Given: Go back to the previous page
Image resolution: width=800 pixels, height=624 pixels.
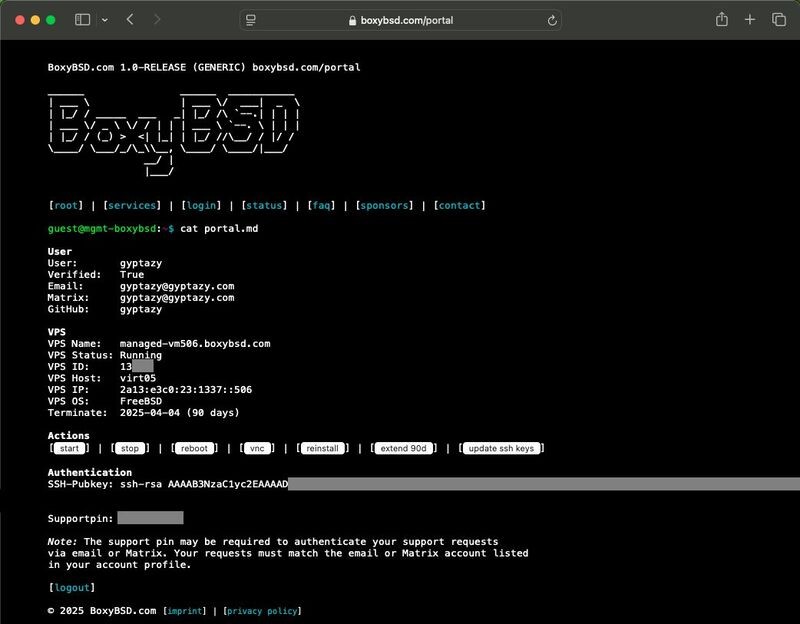Looking at the screenshot, I should [130, 20].
